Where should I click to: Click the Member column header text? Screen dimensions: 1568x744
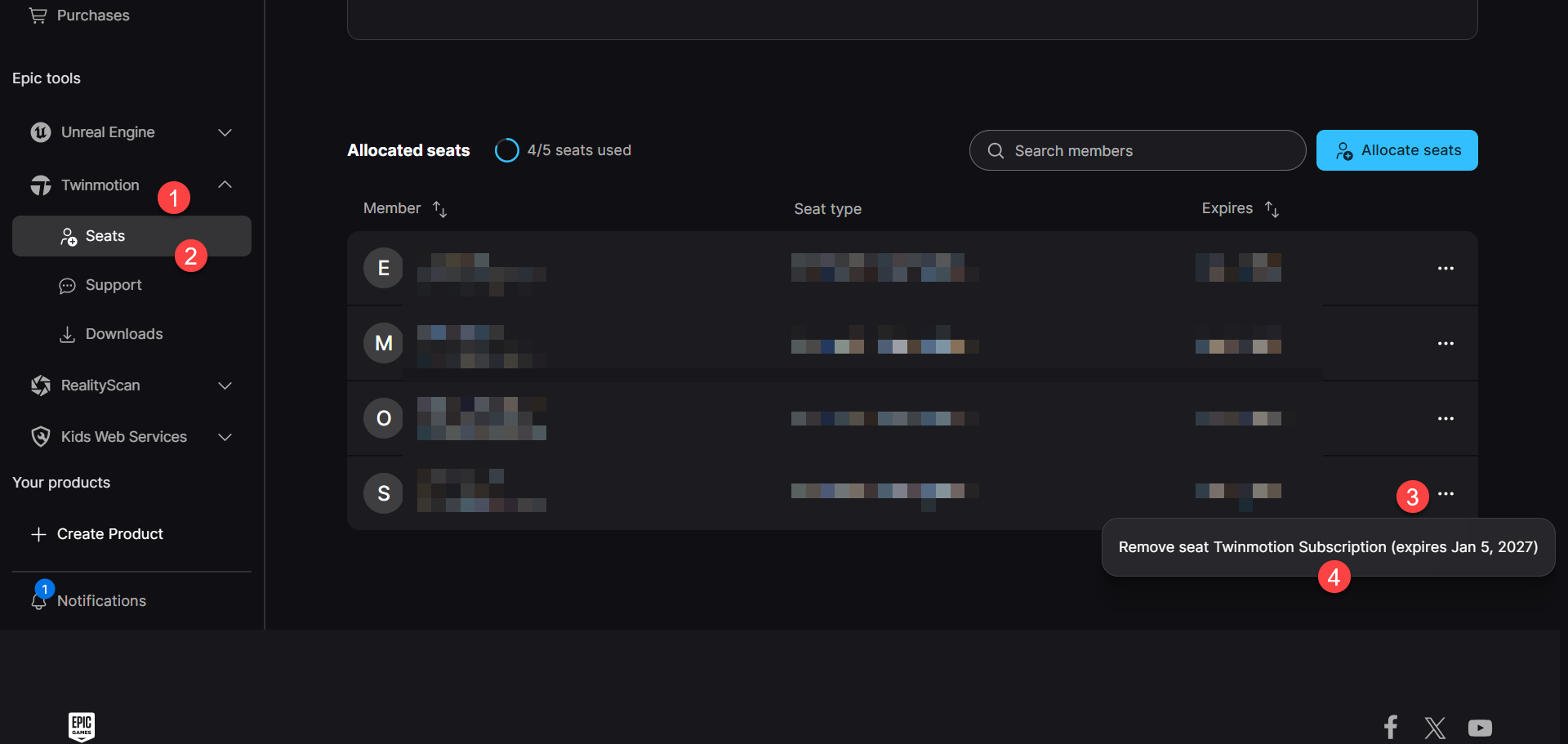[392, 208]
